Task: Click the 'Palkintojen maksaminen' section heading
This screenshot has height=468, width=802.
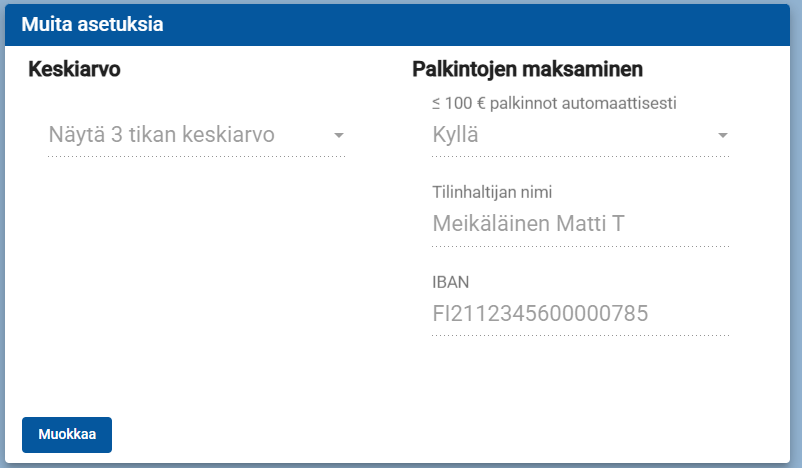Action: click(x=527, y=69)
